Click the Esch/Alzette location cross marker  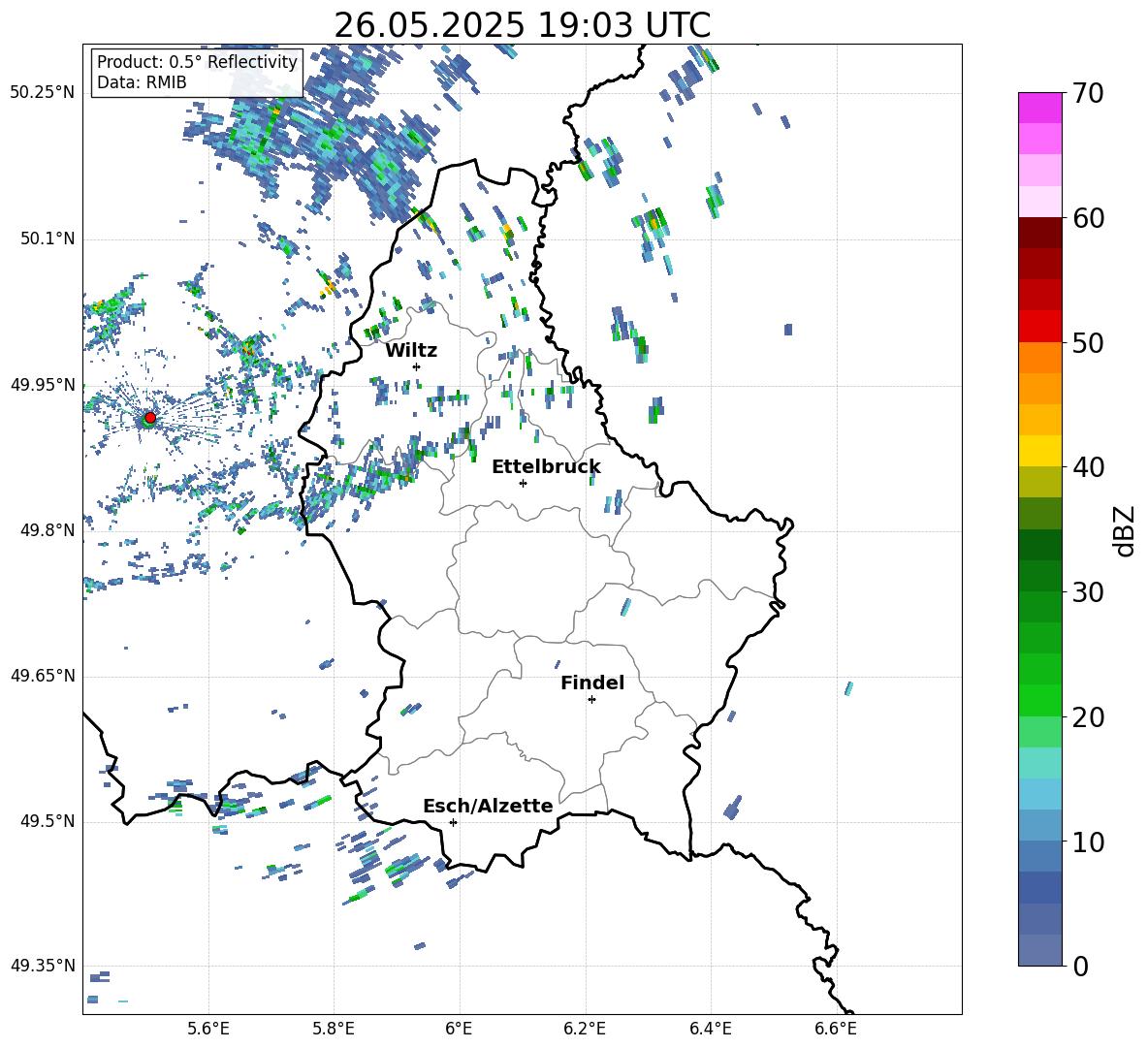453,822
